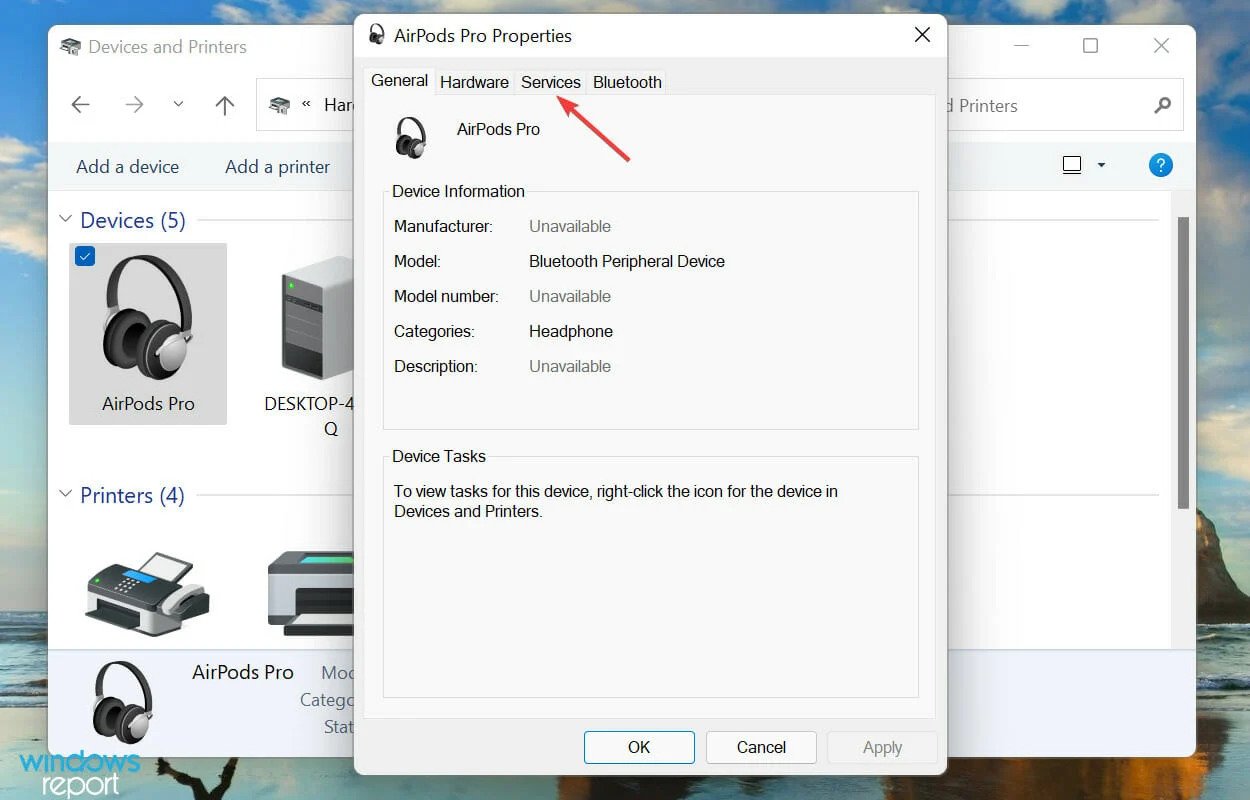
Task: Go back with the left arrow
Action: coord(81,105)
